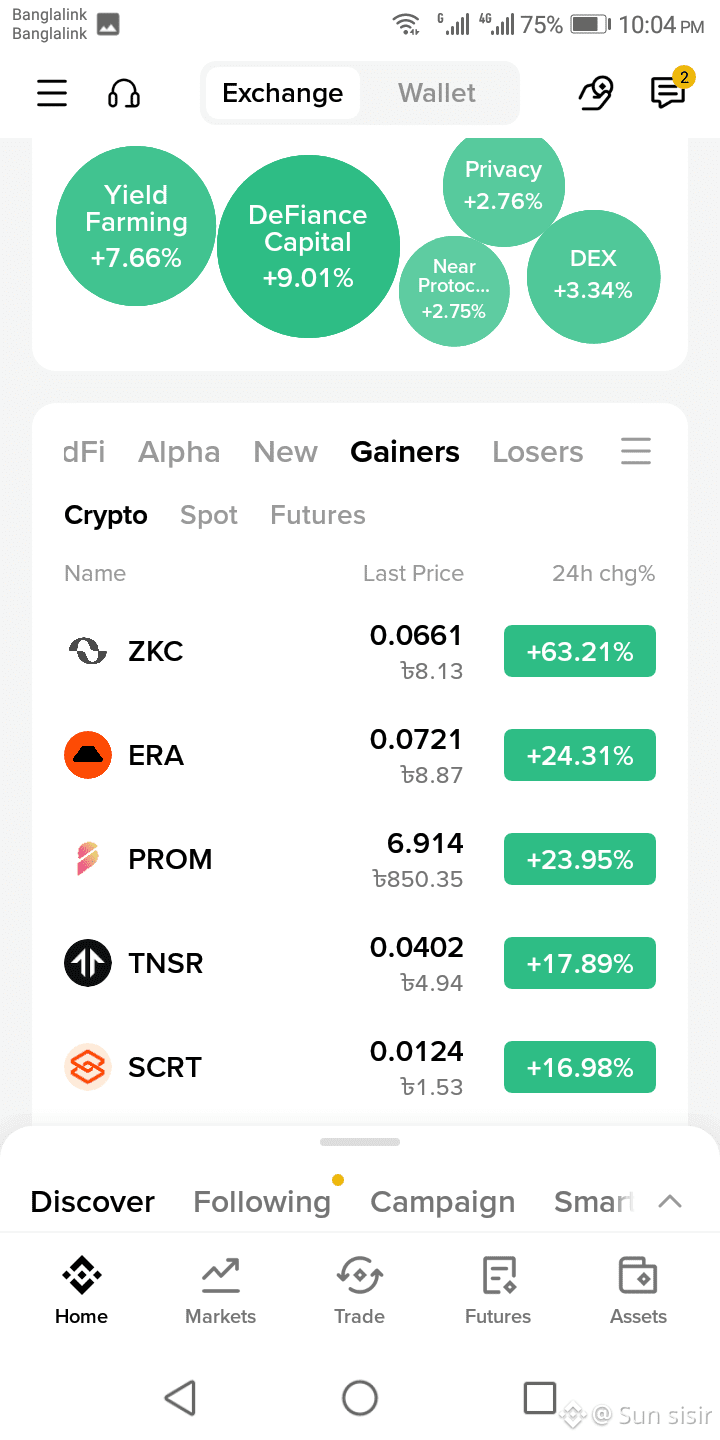Switch to Exchange mode
This screenshot has width=720, height=1440.
[x=283, y=93]
